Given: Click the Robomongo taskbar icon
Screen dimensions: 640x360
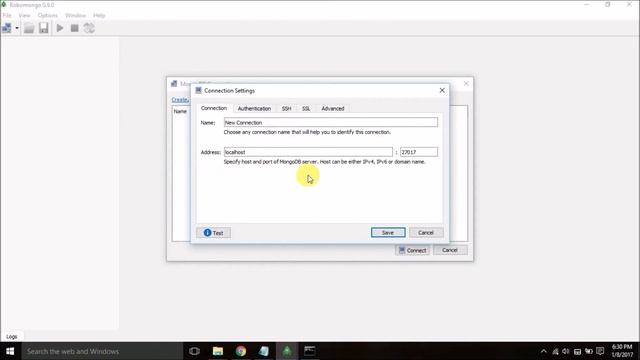Looking at the screenshot, I should [x=287, y=351].
